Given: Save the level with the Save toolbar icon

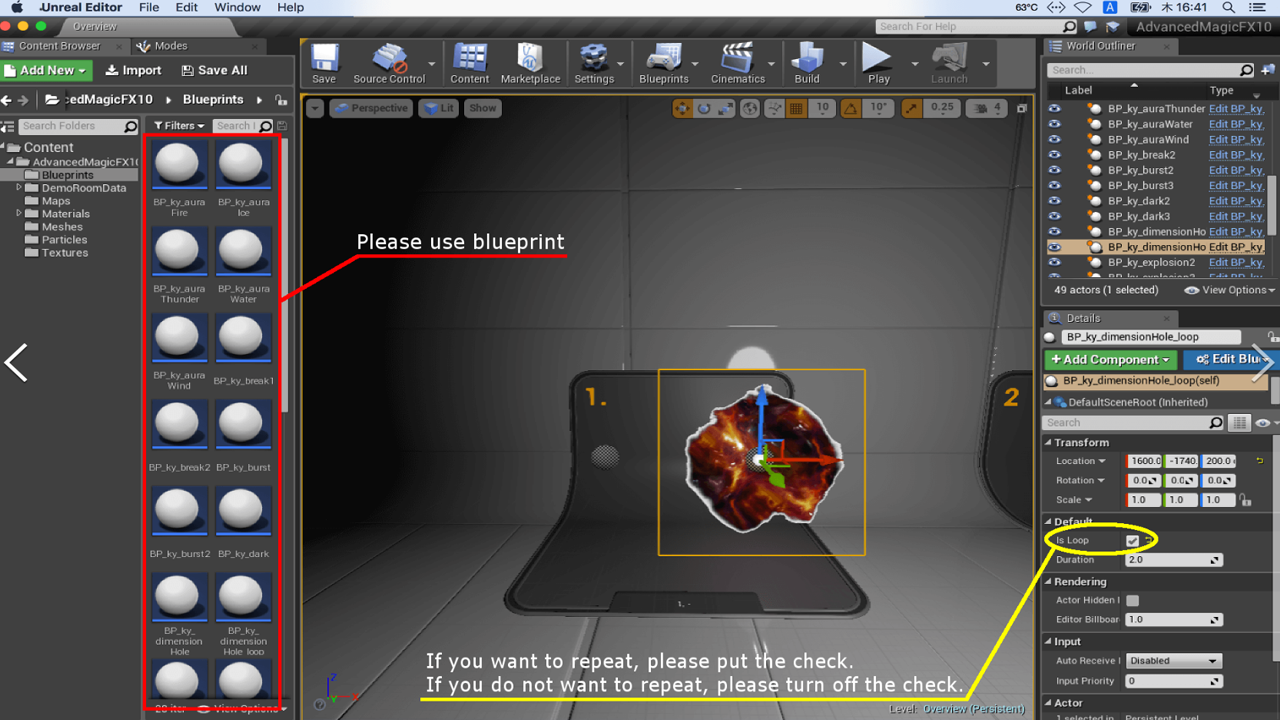Looking at the screenshot, I should (x=324, y=63).
